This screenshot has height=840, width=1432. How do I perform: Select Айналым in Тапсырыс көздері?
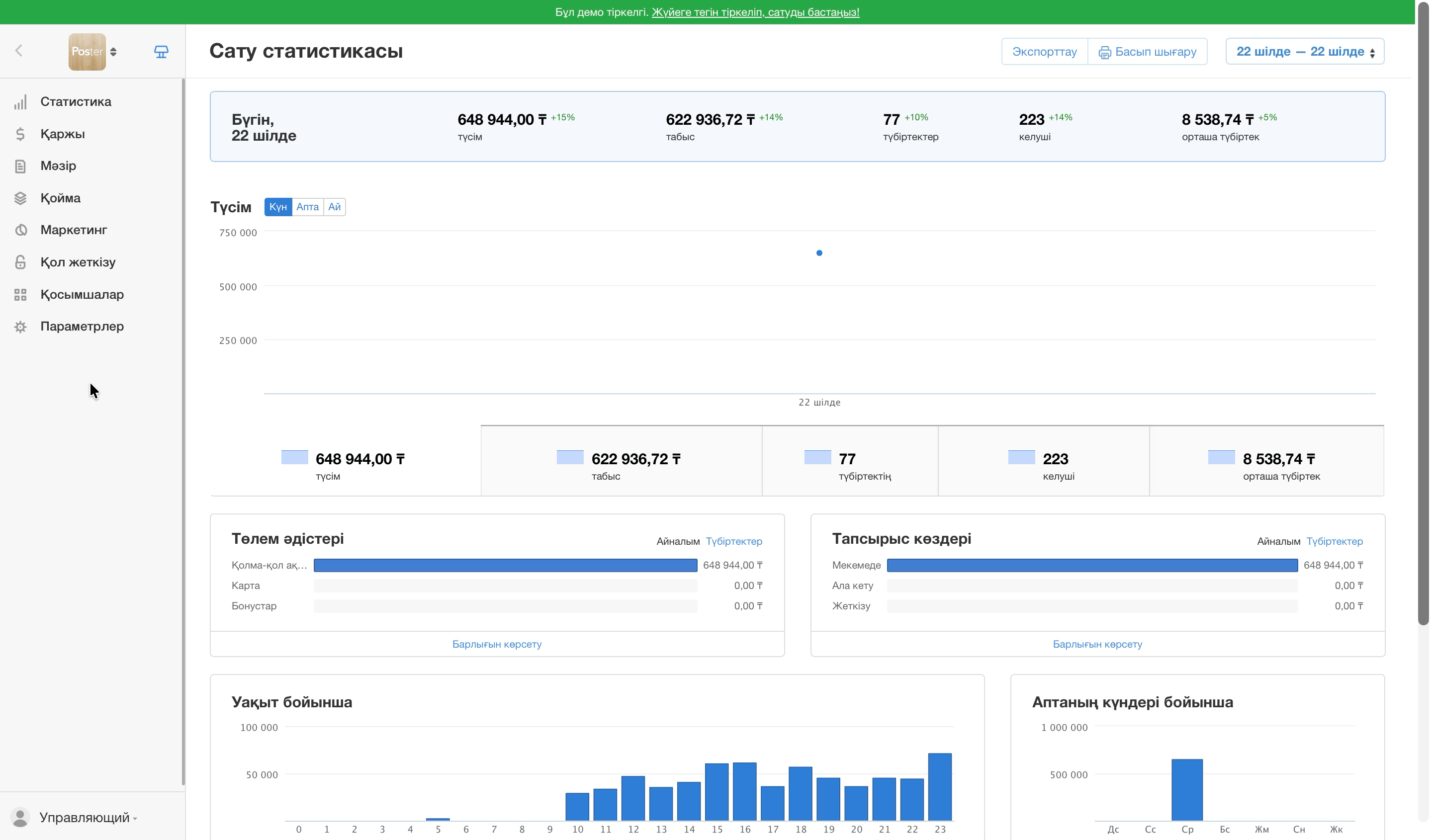pyautogui.click(x=1278, y=541)
